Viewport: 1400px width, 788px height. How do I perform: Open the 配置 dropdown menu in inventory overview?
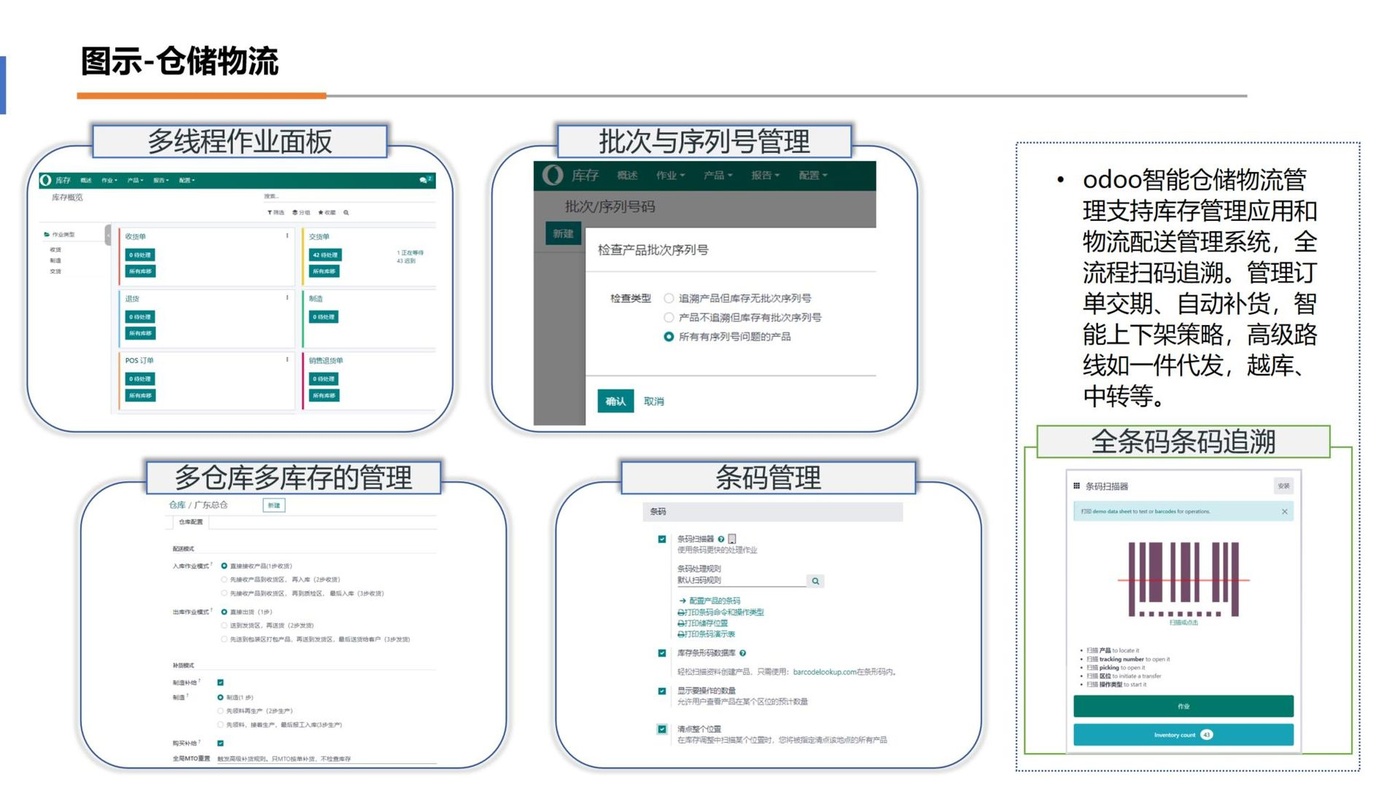pos(186,181)
